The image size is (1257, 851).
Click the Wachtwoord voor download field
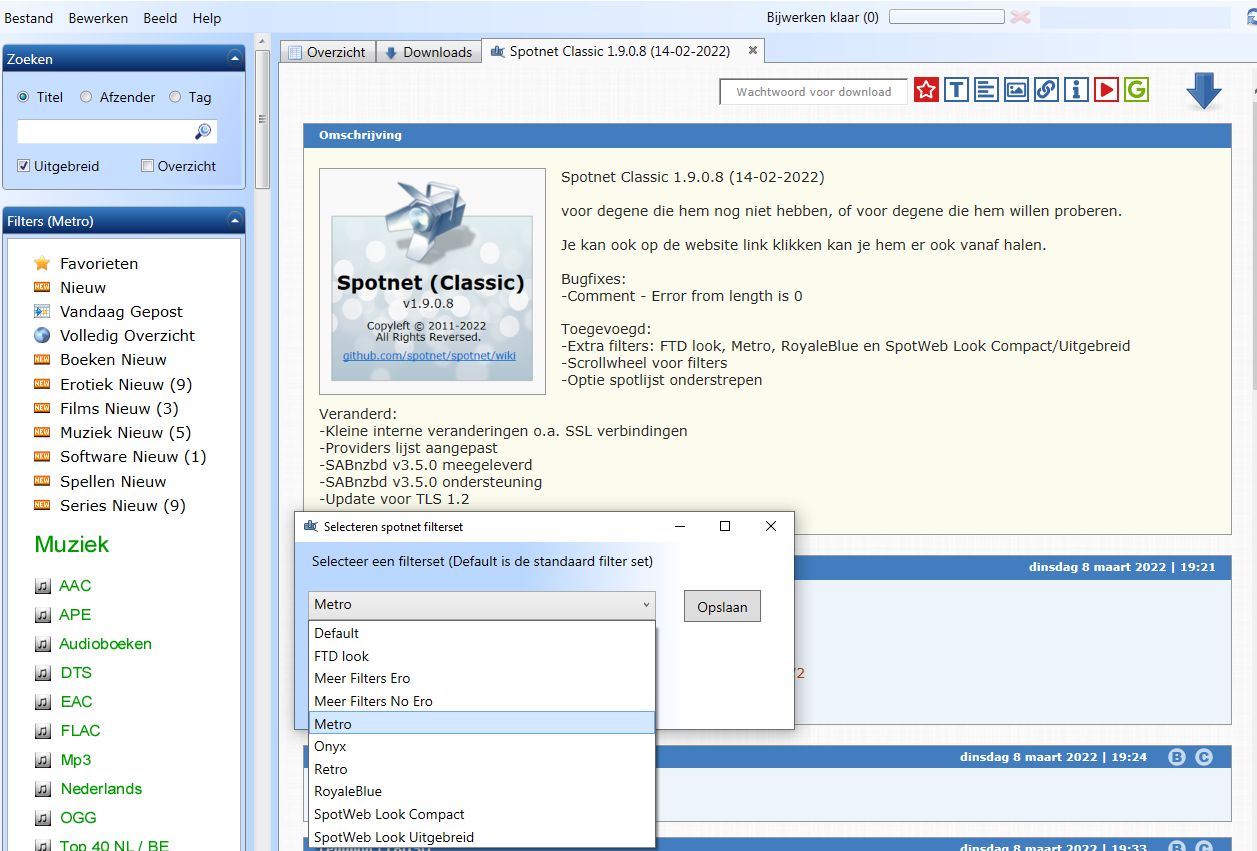pyautogui.click(x=813, y=92)
